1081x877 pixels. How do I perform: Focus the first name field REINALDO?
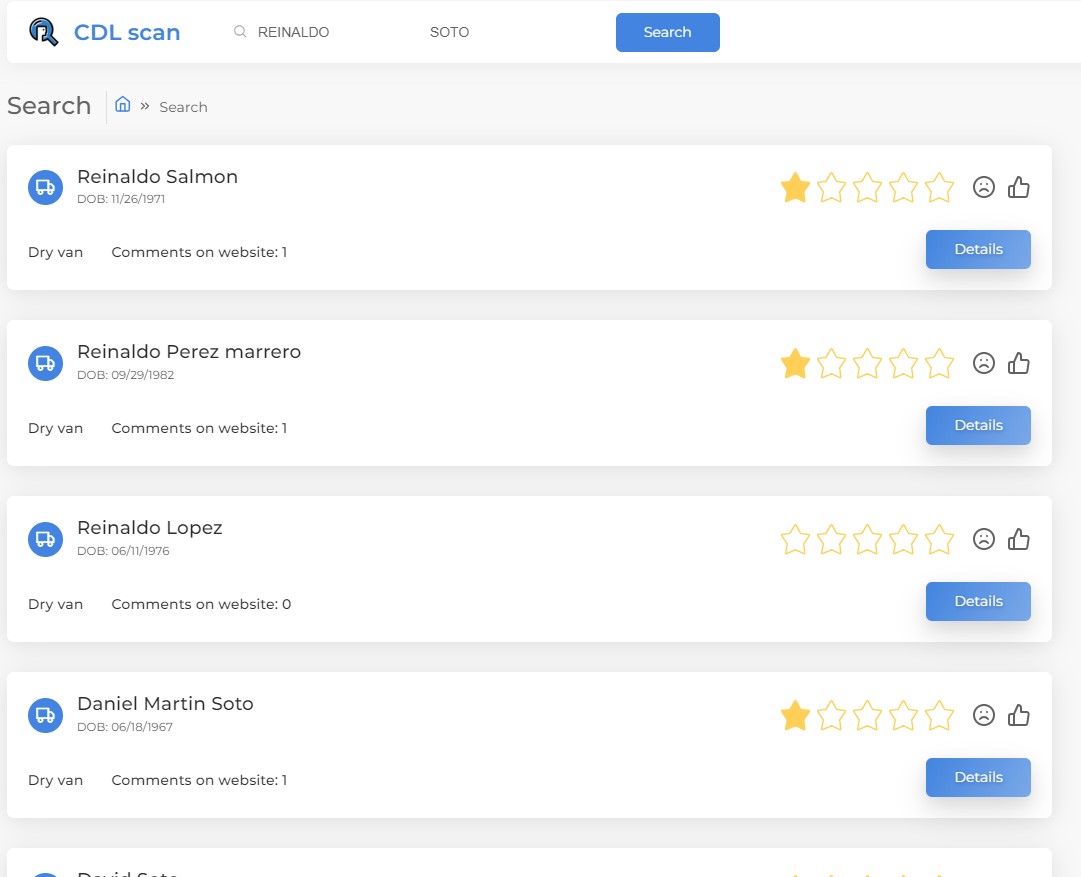[x=320, y=32]
